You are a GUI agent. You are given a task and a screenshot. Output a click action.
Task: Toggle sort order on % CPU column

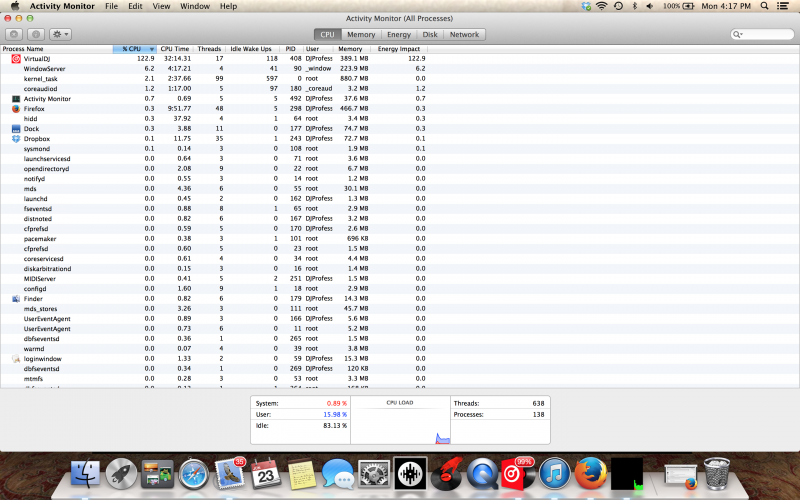135,49
